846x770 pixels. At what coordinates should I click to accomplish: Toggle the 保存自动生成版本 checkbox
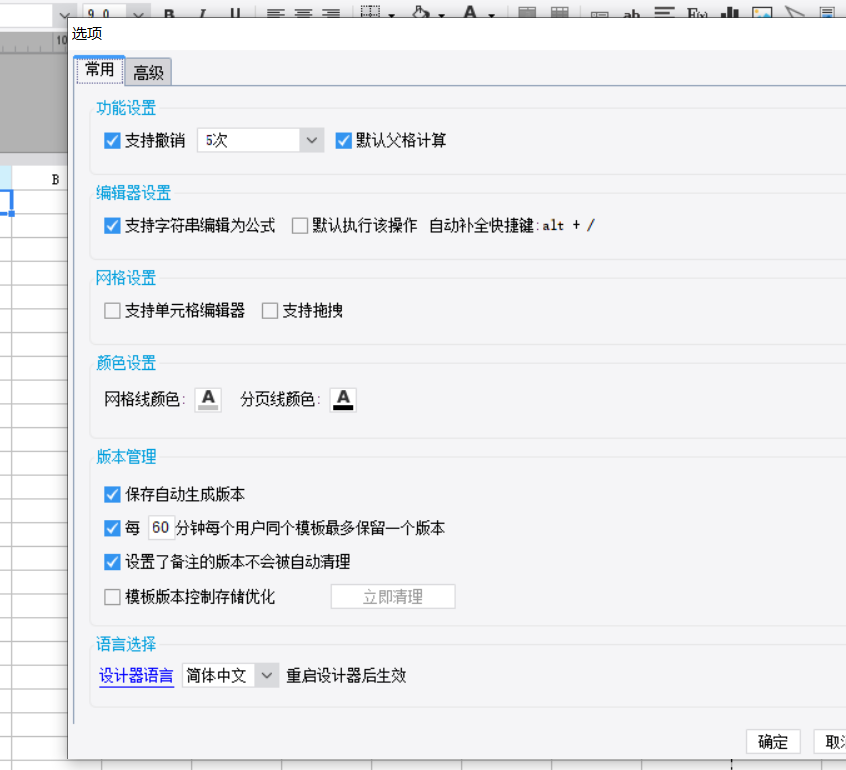click(112, 494)
